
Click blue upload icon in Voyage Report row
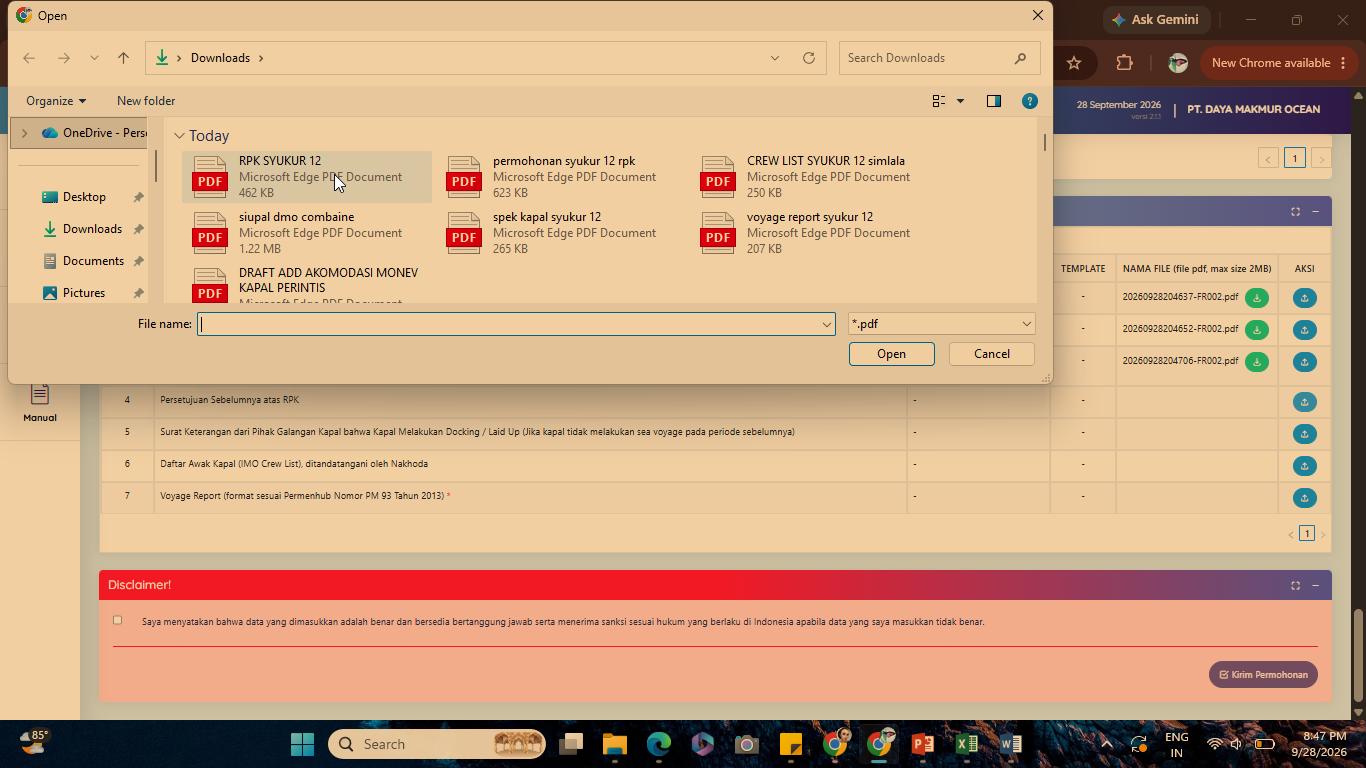1304,498
